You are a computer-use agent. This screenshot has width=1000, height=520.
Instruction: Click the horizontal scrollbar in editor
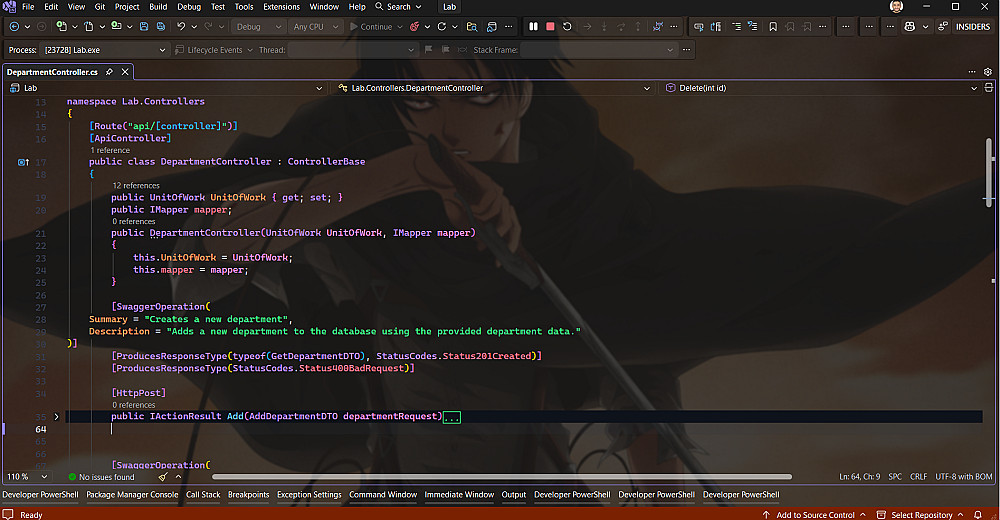[x=501, y=477]
